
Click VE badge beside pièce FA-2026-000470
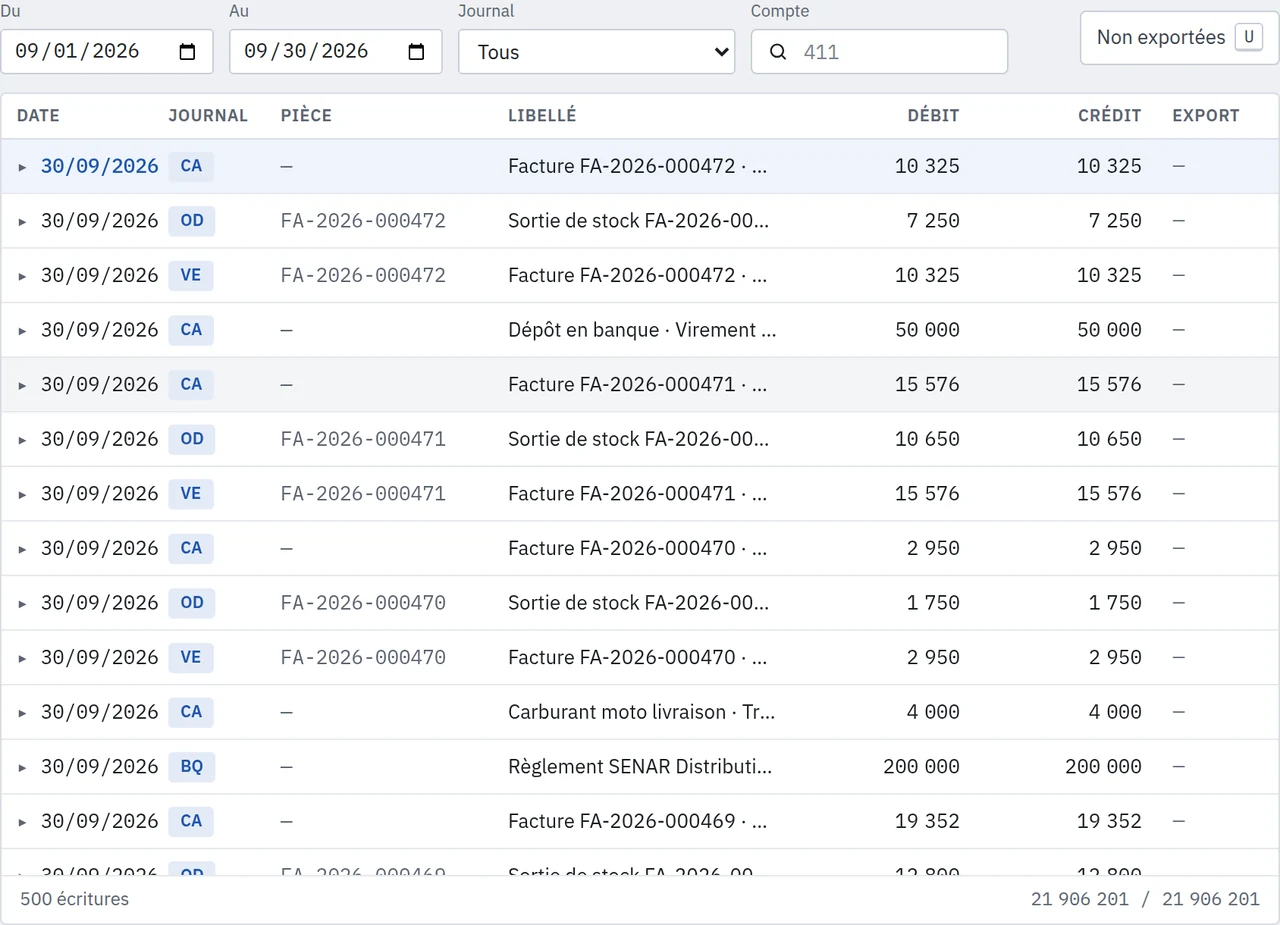click(x=191, y=657)
